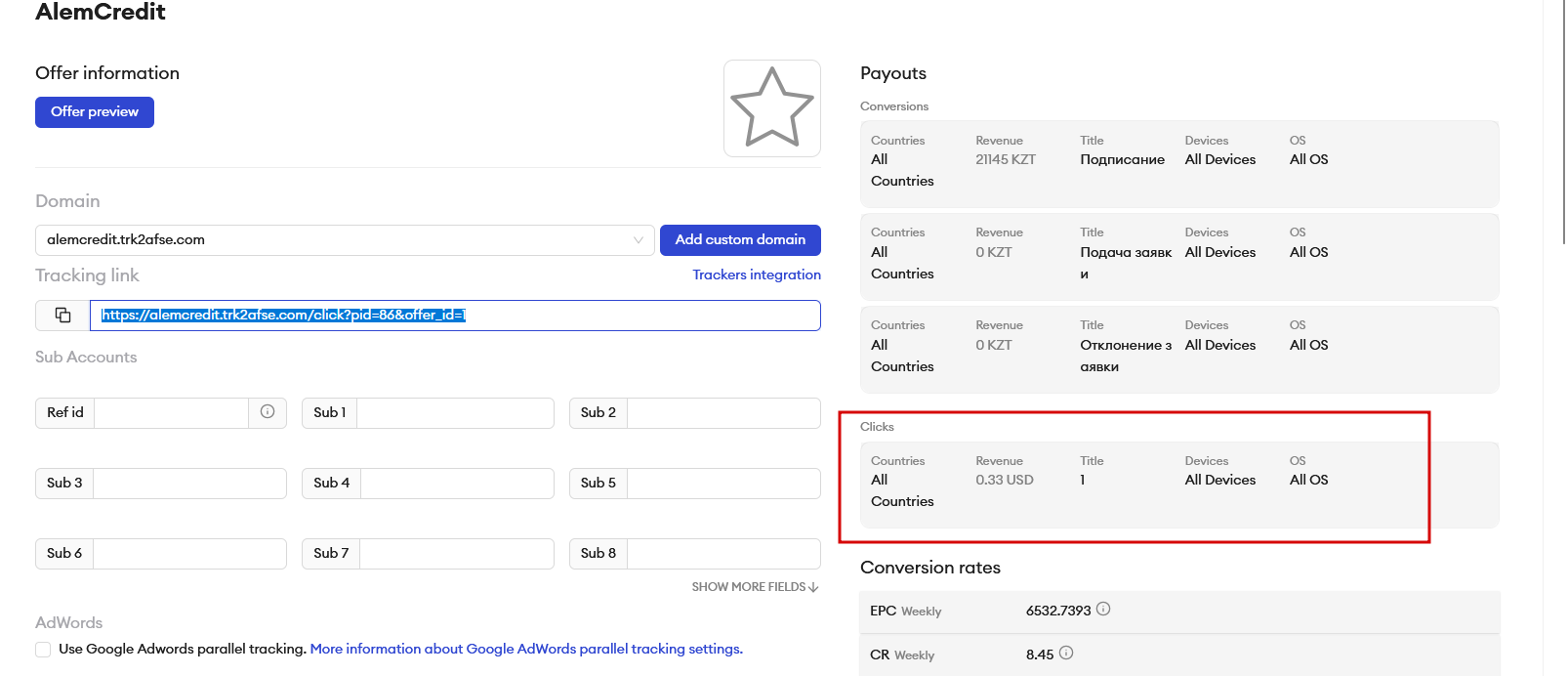Click the Sub 2 input field
Screen dimensions: 1568x676
(723, 413)
